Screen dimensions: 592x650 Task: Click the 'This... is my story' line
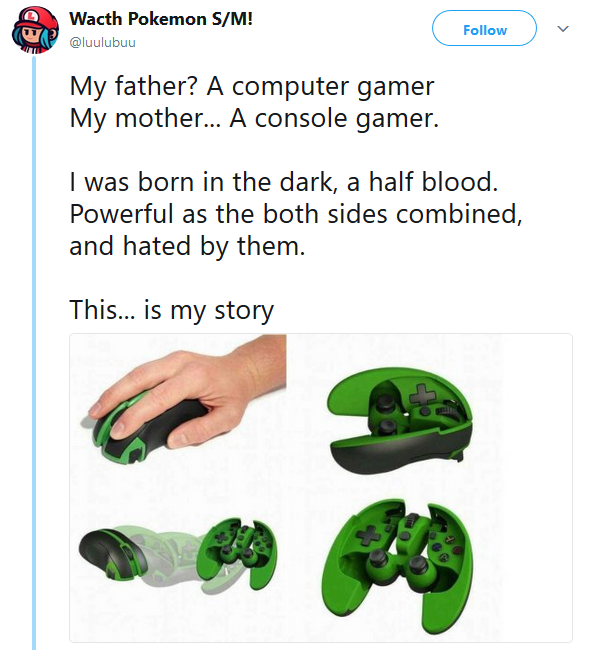pyautogui.click(x=172, y=310)
